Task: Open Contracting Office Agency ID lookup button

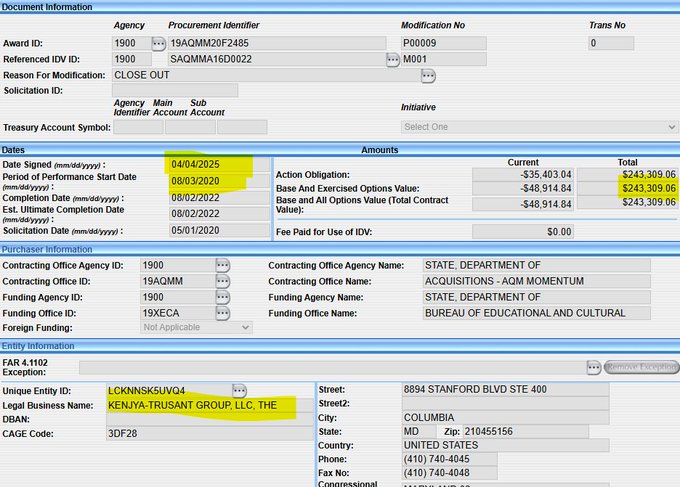Action: [x=222, y=265]
